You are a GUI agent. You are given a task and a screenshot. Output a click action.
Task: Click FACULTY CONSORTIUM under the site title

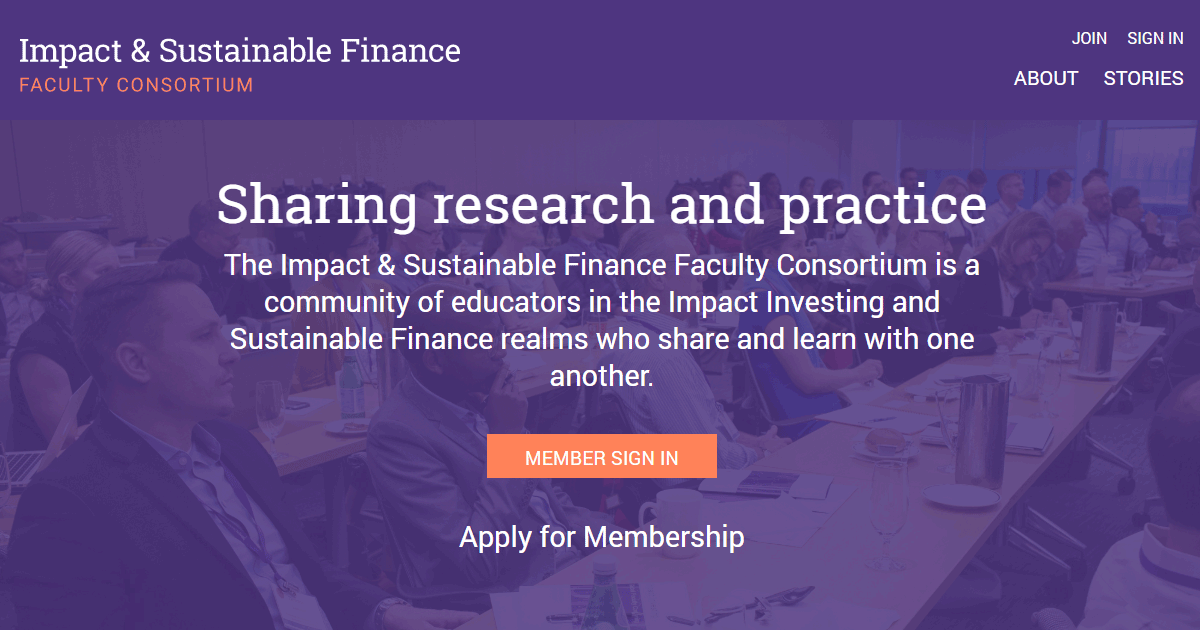(136, 85)
